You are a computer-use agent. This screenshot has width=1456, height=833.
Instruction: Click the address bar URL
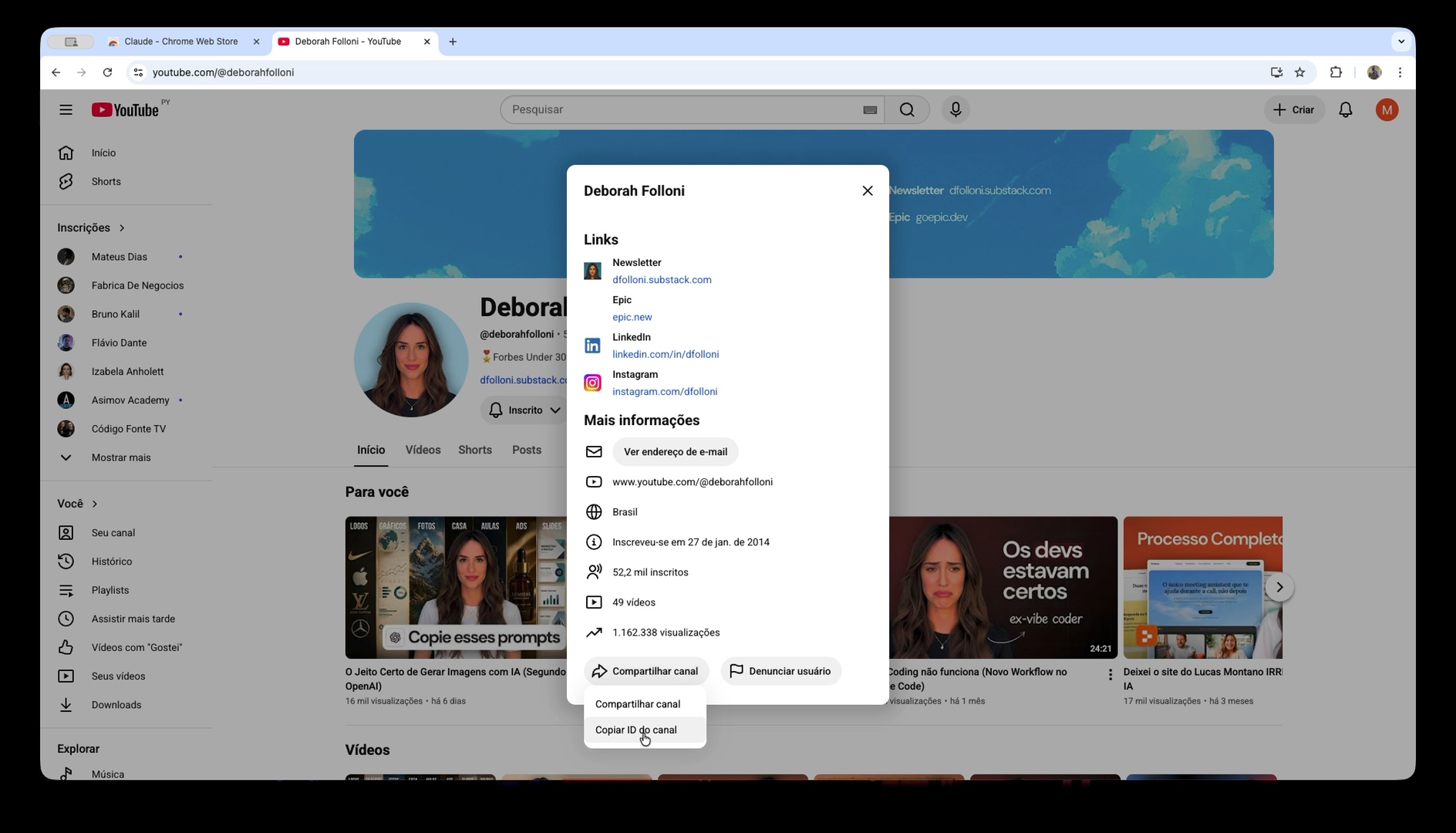coord(223,73)
